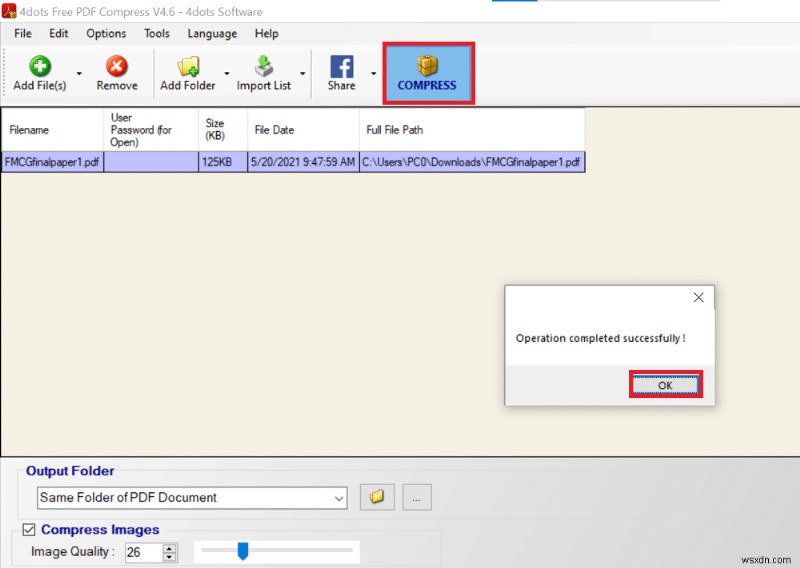800x568 pixels.
Task: Click the Add Folder icon
Action: point(188,66)
